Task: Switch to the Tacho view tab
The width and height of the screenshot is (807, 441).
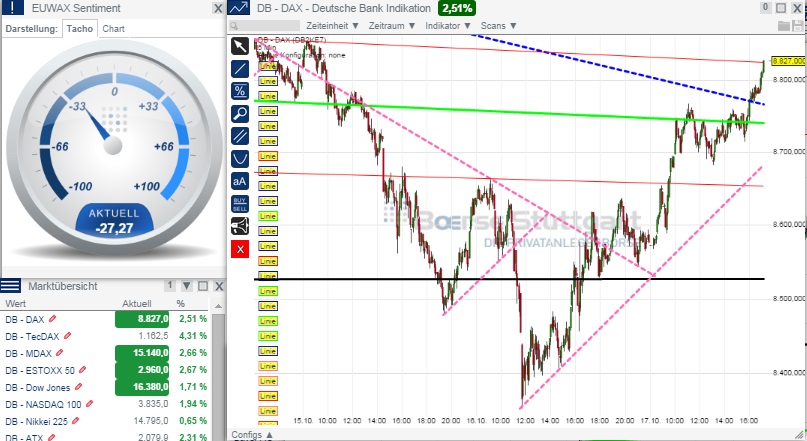Action: click(x=80, y=29)
